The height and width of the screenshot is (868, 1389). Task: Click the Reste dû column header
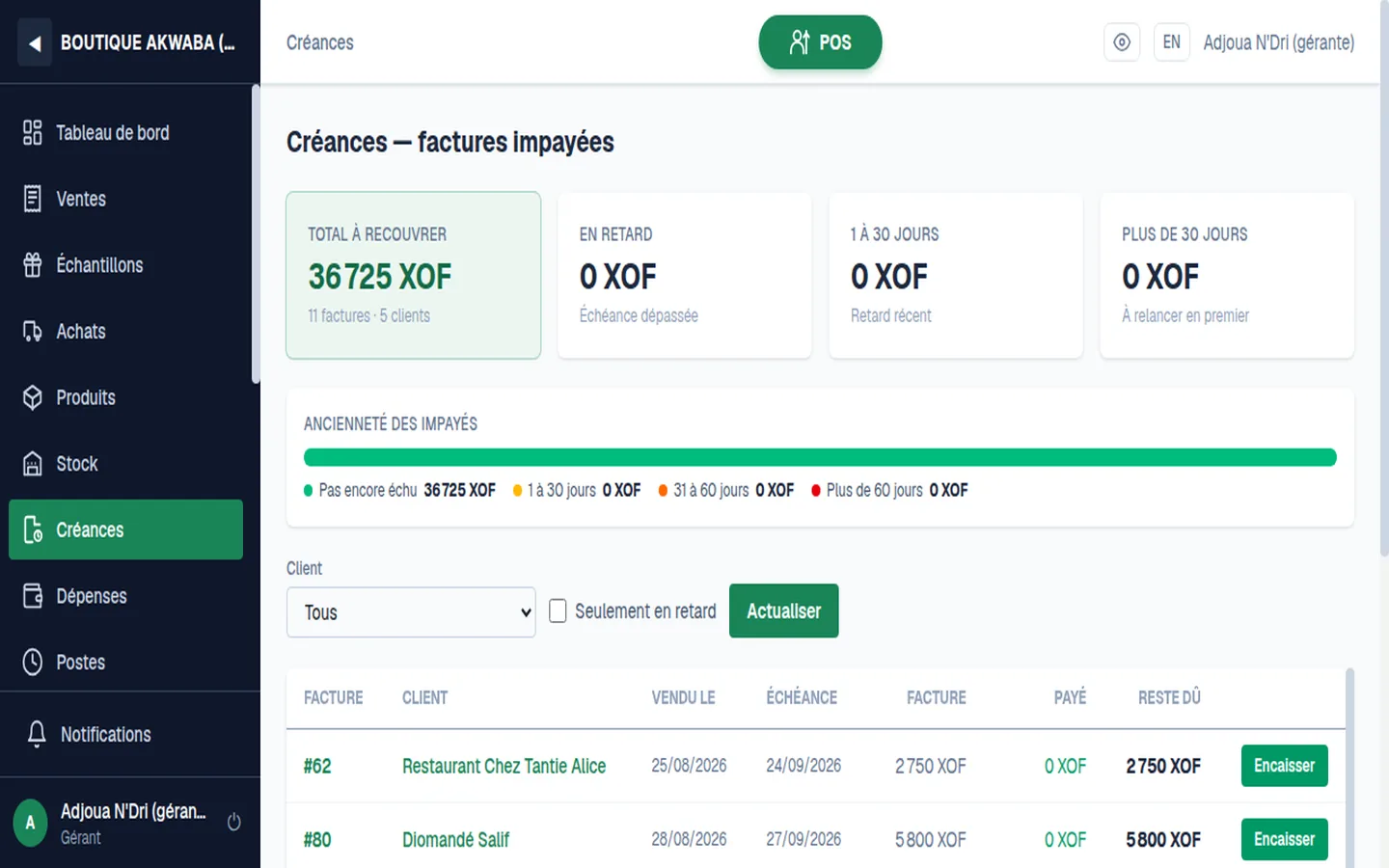(1169, 697)
